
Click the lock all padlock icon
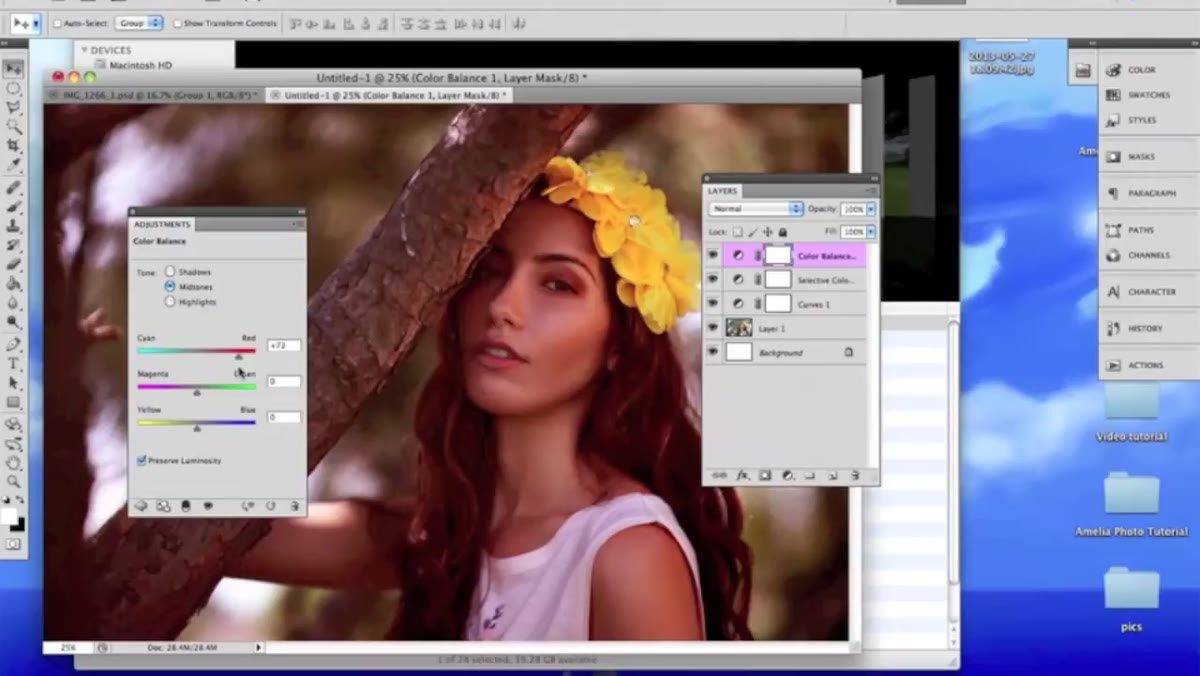(x=782, y=232)
